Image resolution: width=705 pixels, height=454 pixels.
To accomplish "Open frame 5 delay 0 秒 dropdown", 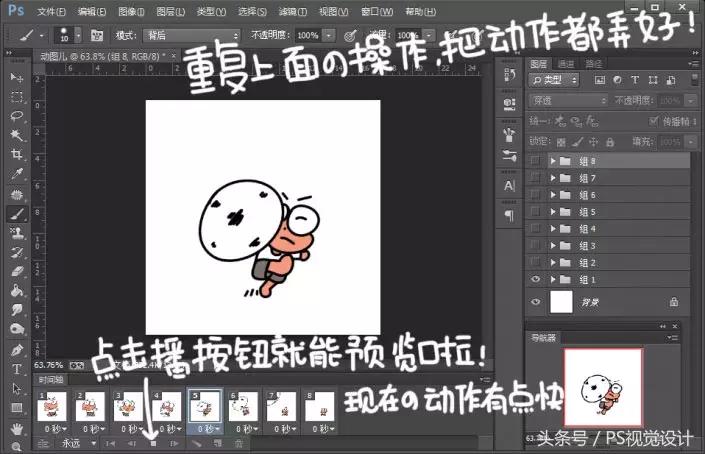I will click(207, 429).
